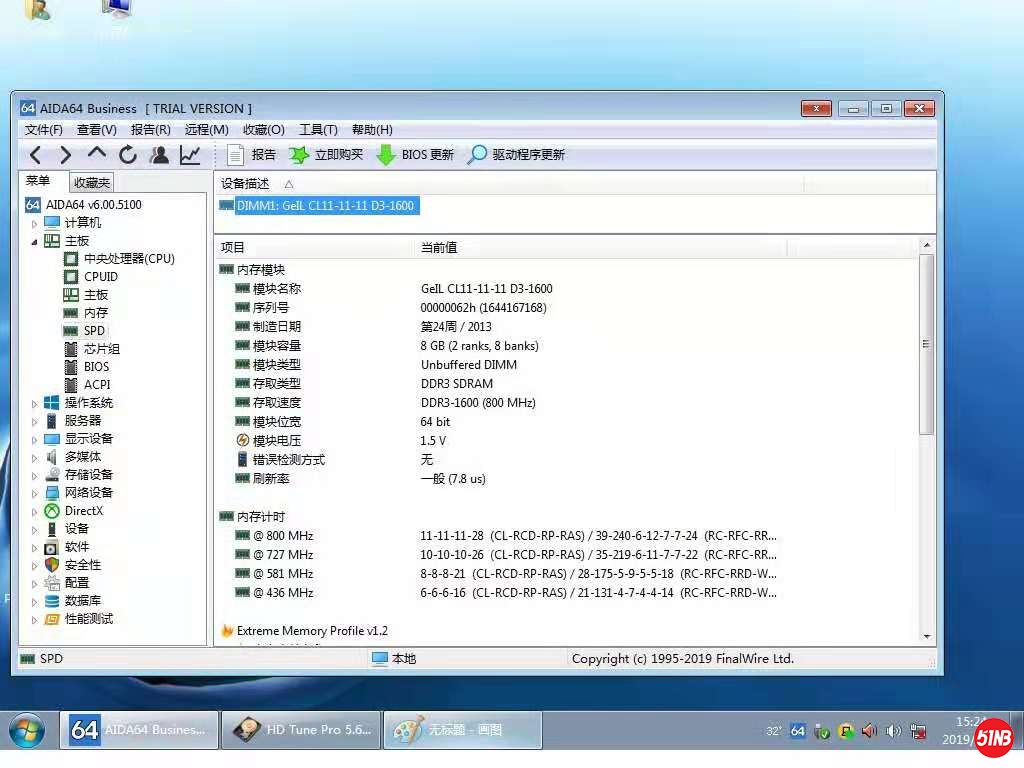Open the user manage icon in toolbar
Image resolution: width=1024 pixels, height=768 pixels.
[x=159, y=155]
